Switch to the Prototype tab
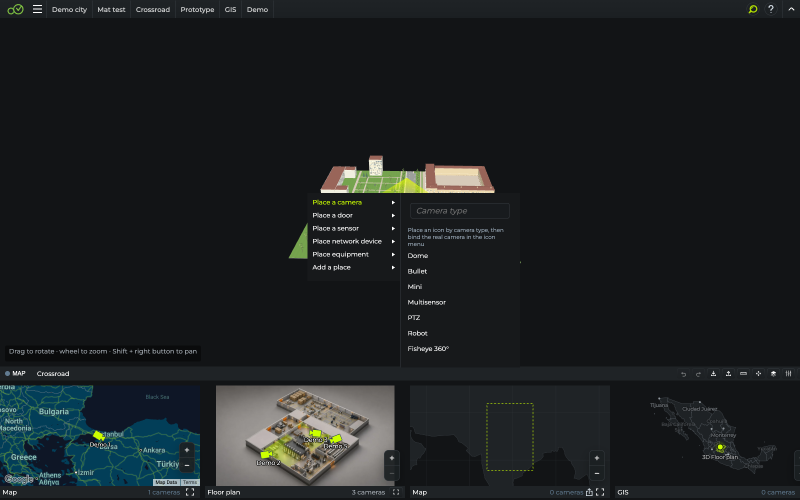 (197, 9)
